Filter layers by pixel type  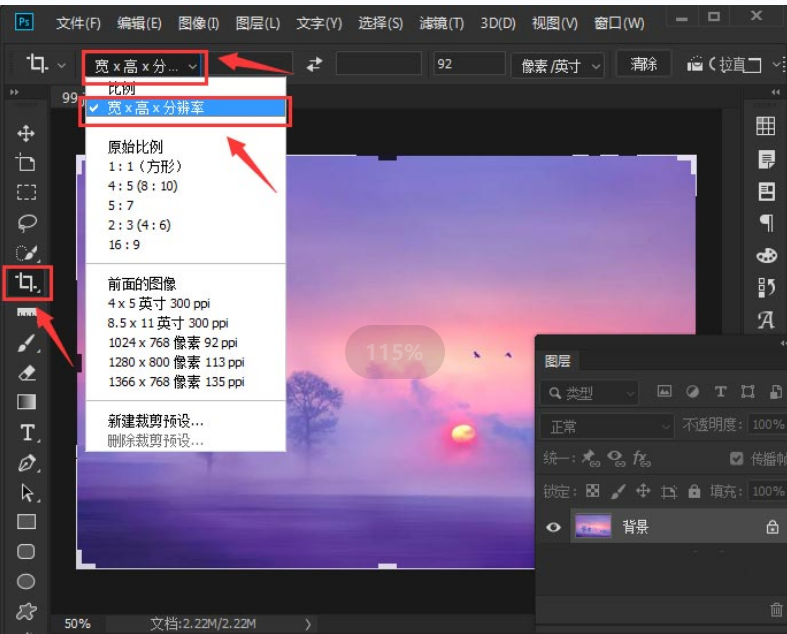(664, 392)
